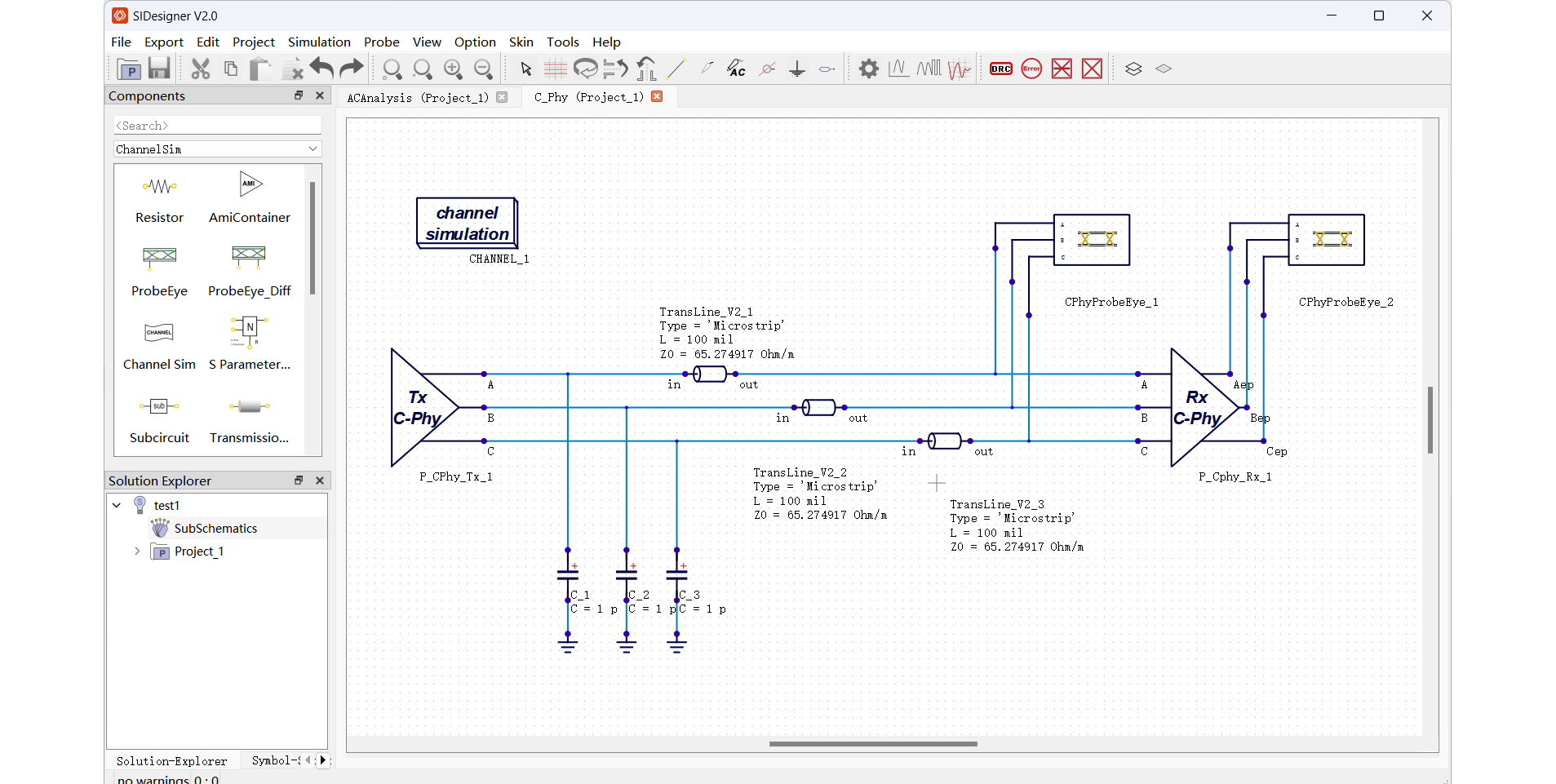Click the delete icon with X
This screenshot has height=784, width=1556.
[291, 69]
